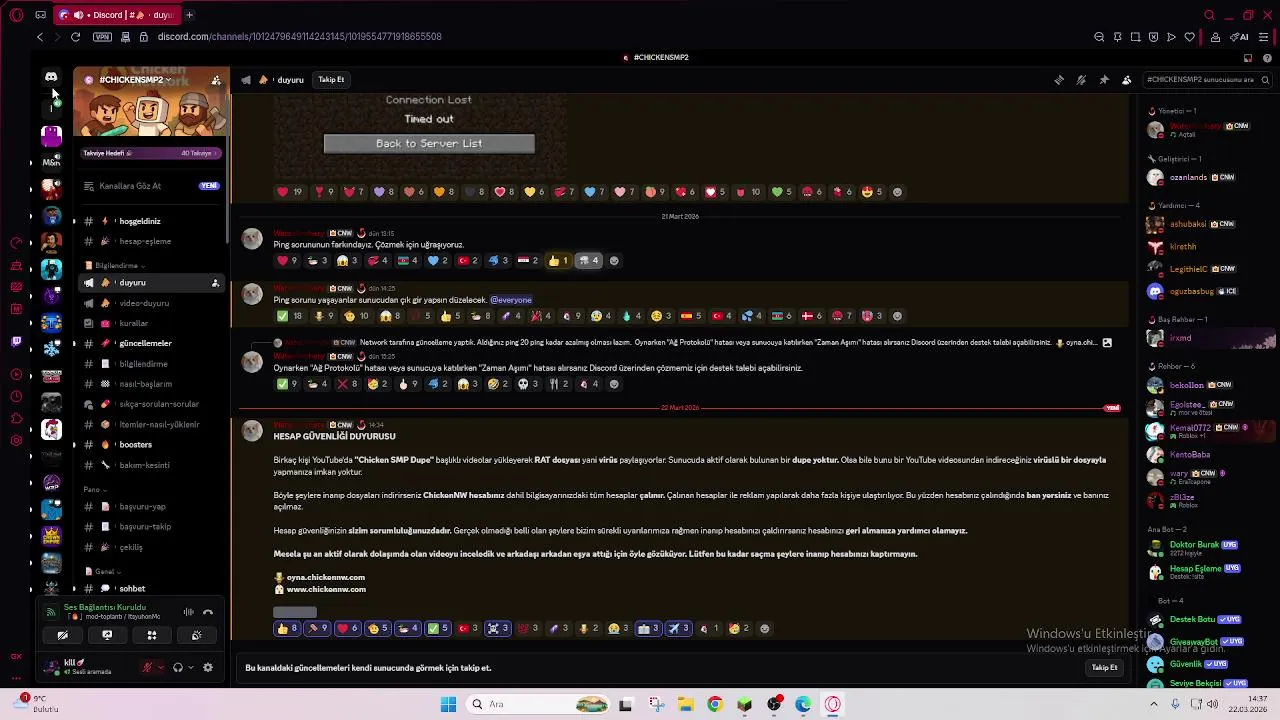This screenshot has width=1280, height=720.
Task: Collapse the Bilgilendirme category
Action: pyautogui.click(x=118, y=266)
